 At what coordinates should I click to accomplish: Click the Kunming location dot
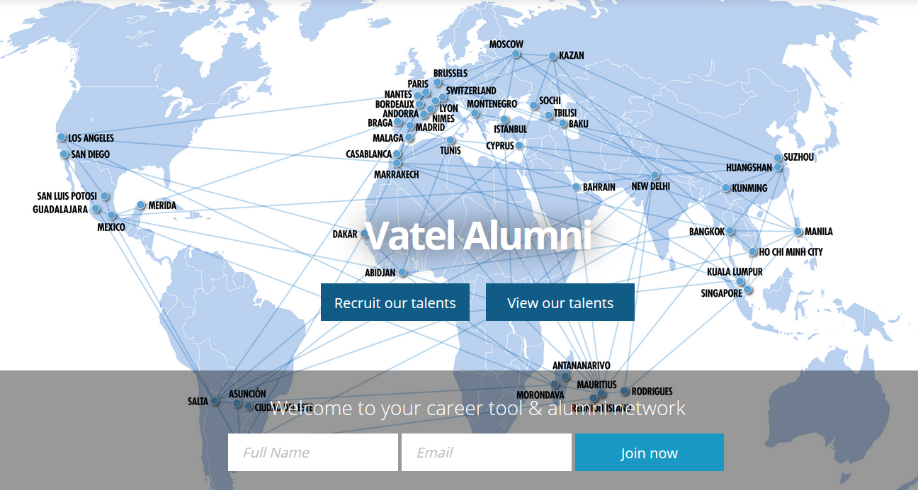point(726,189)
